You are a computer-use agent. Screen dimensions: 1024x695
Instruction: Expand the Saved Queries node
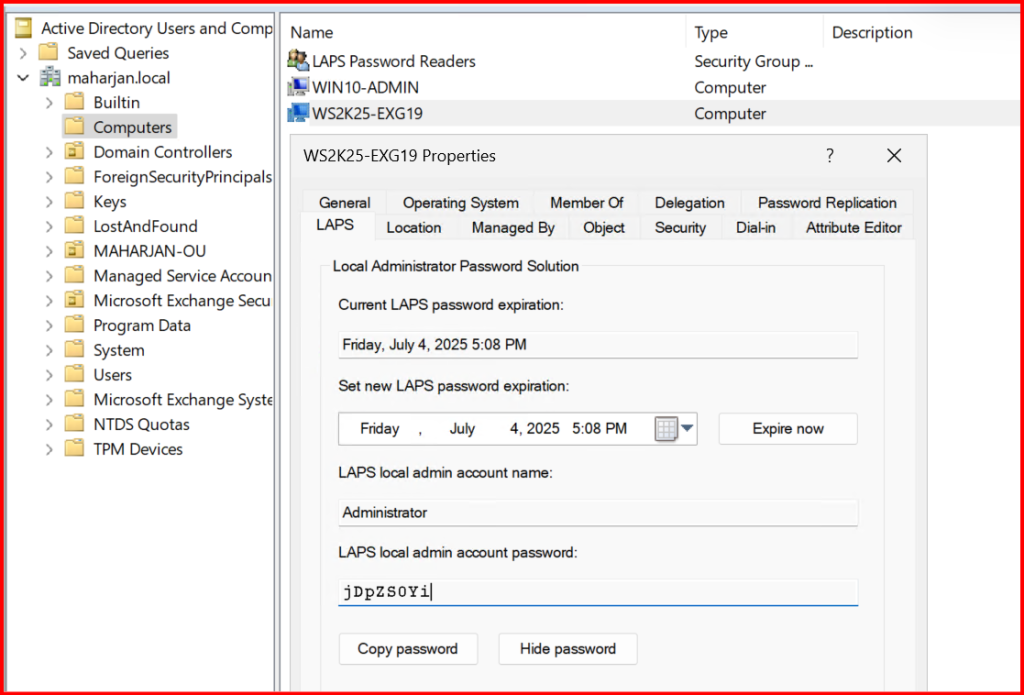click(23, 53)
